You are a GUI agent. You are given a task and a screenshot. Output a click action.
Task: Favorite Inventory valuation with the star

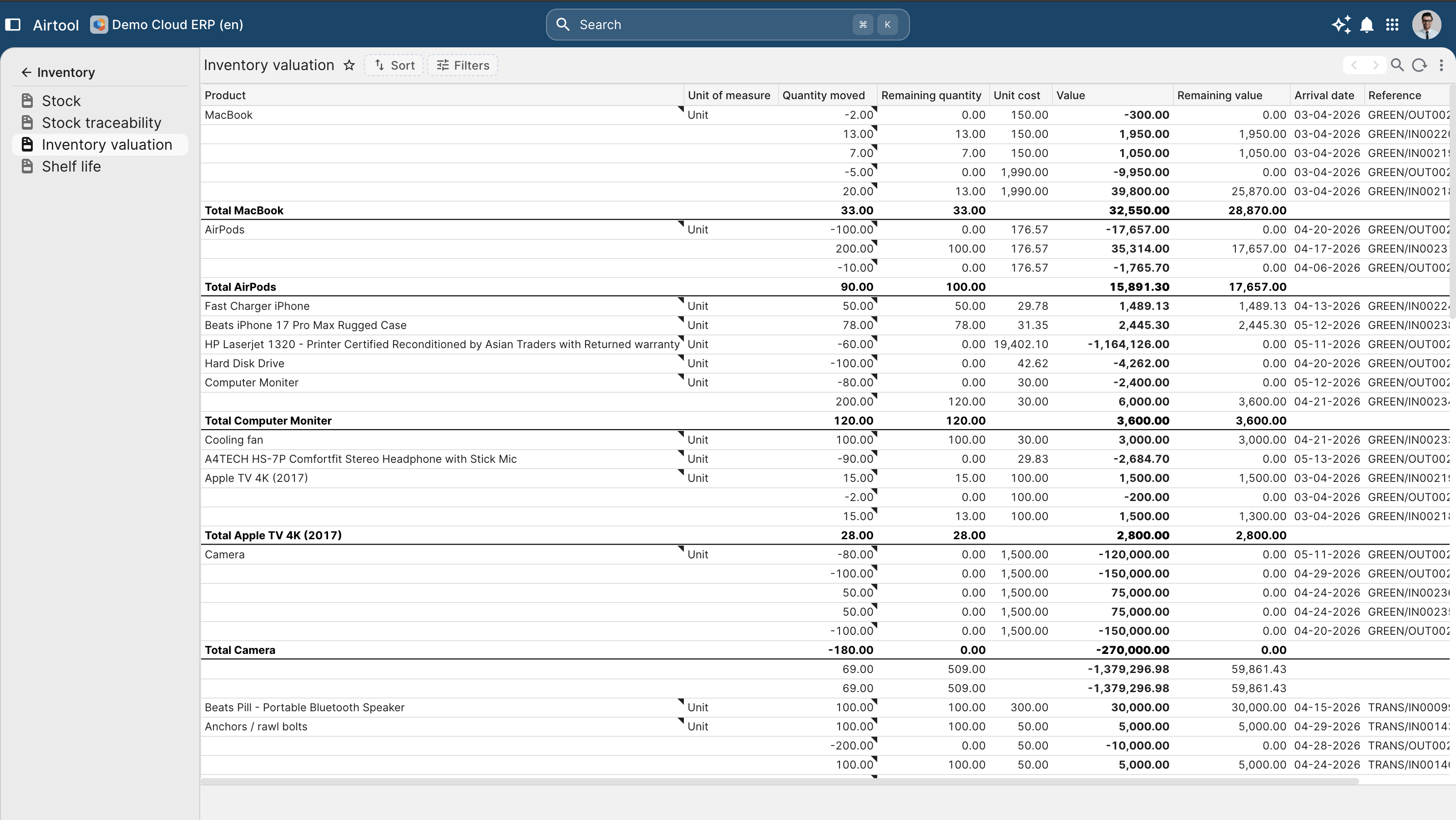point(349,66)
